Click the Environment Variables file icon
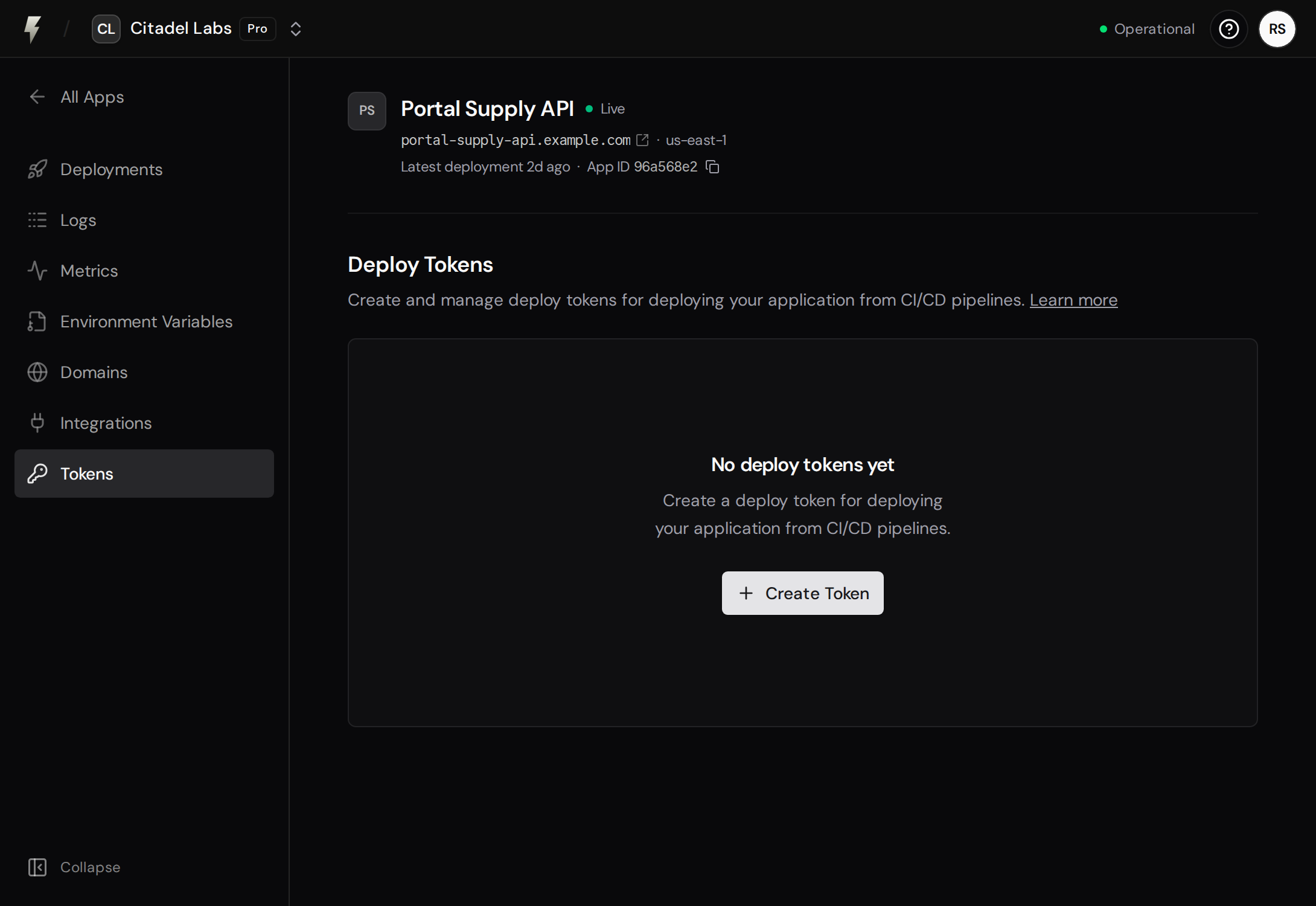The height and width of the screenshot is (906, 1316). [x=37, y=321]
